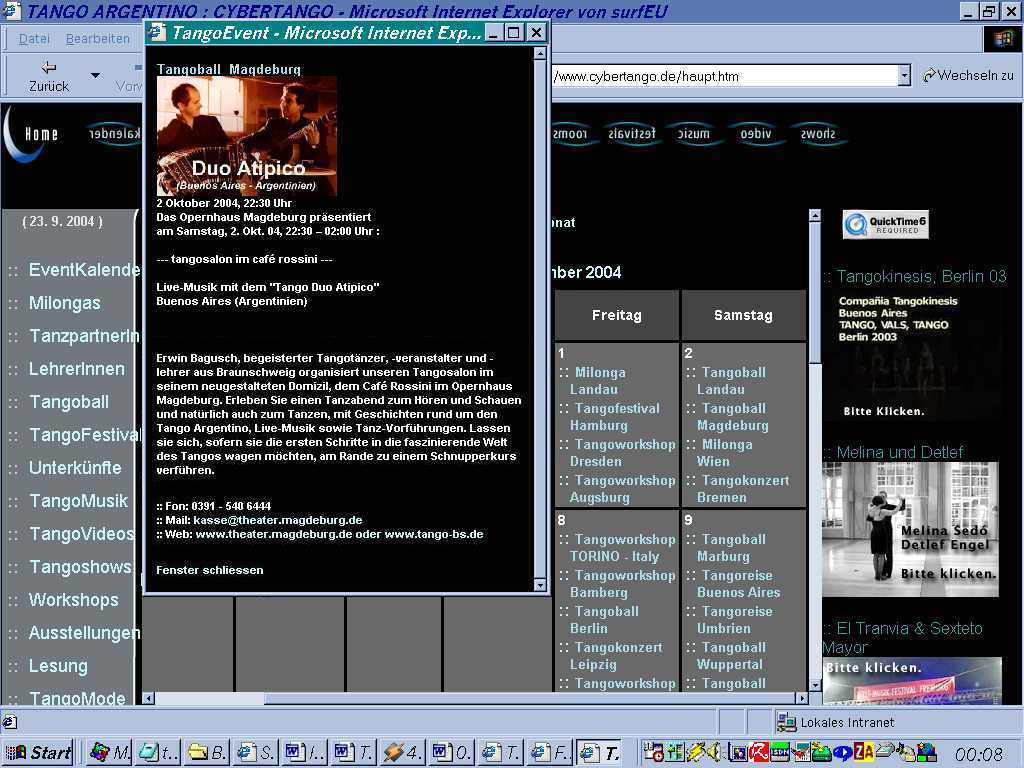Open Tangoworkshop TORINO - Italy event
The image size is (1024, 768).
(x=622, y=548)
